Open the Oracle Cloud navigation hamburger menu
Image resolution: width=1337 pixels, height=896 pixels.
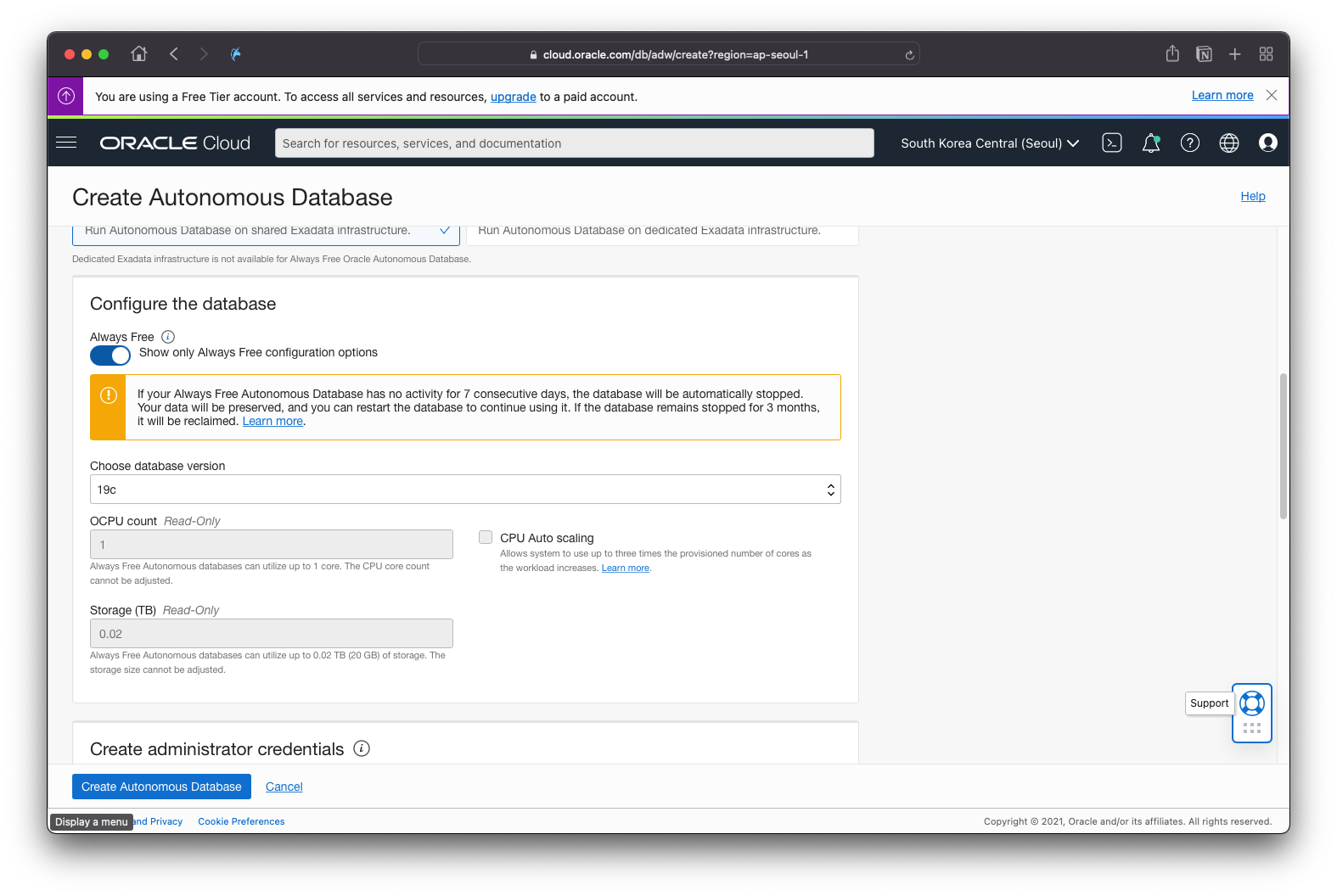pos(66,143)
